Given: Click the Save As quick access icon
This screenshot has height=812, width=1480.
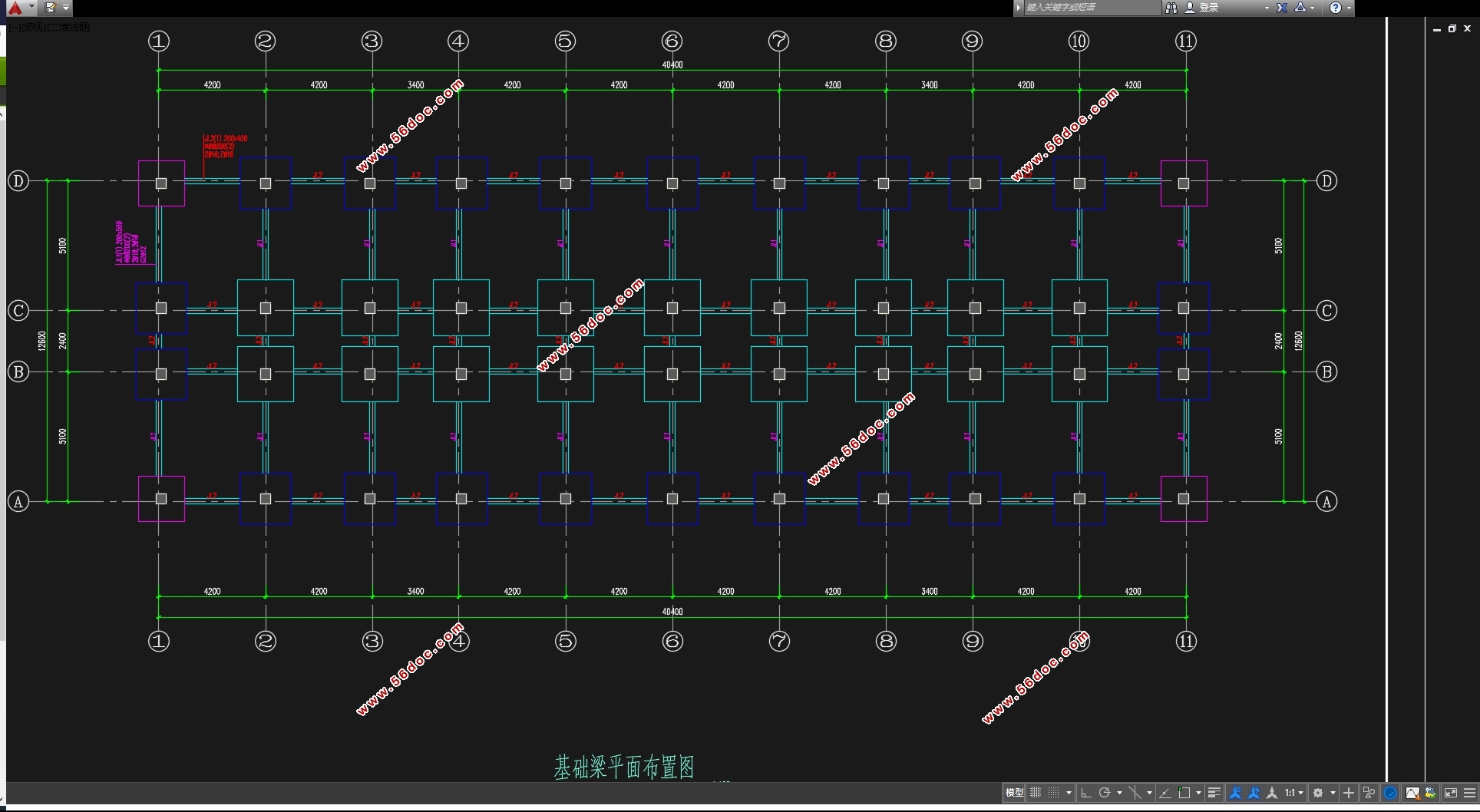Looking at the screenshot, I should click(x=51, y=8).
